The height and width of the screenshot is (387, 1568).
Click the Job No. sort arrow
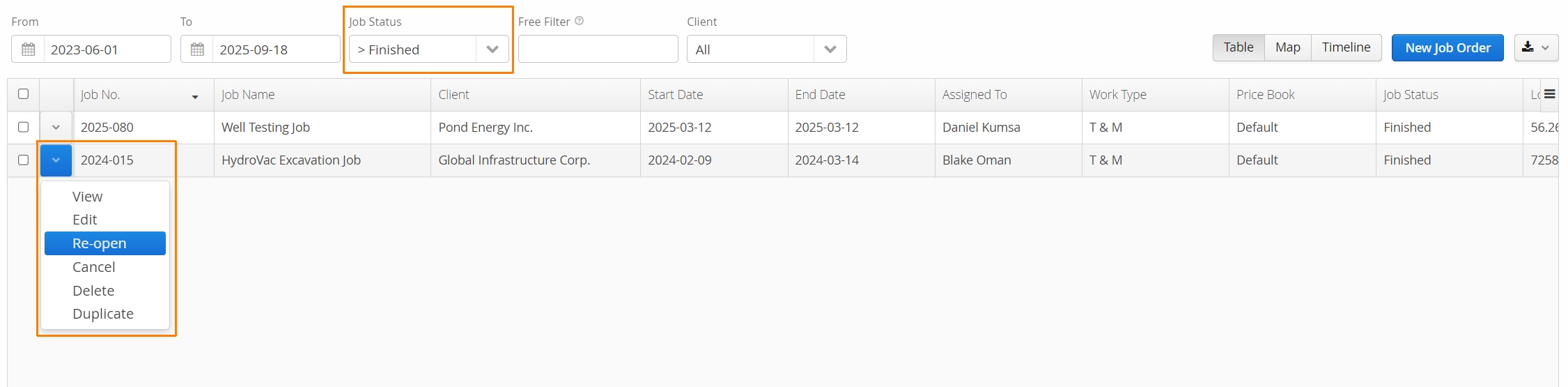tap(195, 97)
